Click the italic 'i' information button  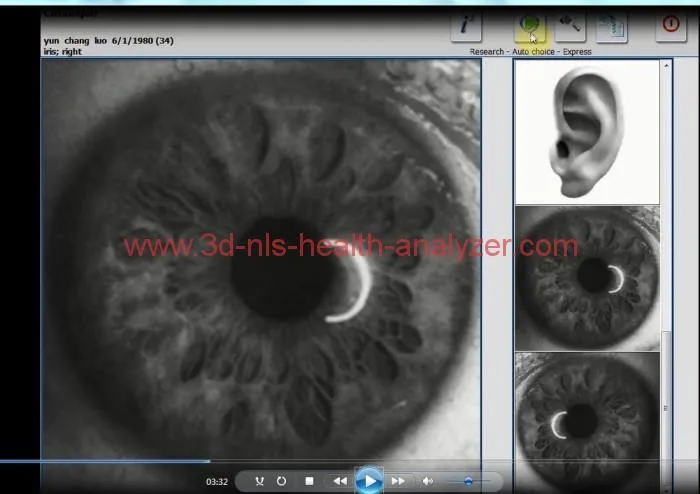tap(466, 26)
